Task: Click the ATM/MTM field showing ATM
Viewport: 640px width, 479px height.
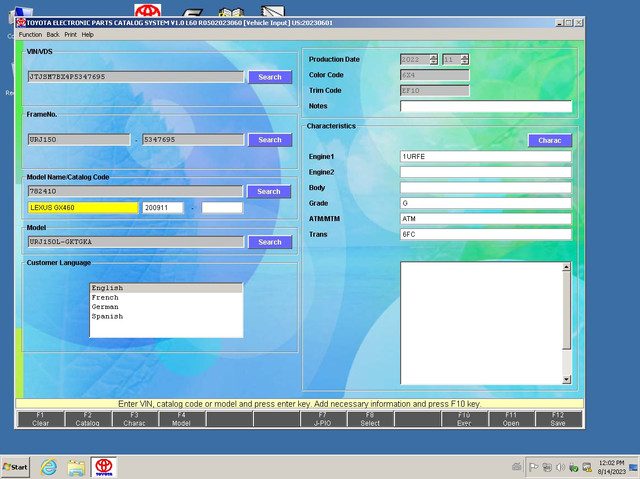Action: pos(486,219)
